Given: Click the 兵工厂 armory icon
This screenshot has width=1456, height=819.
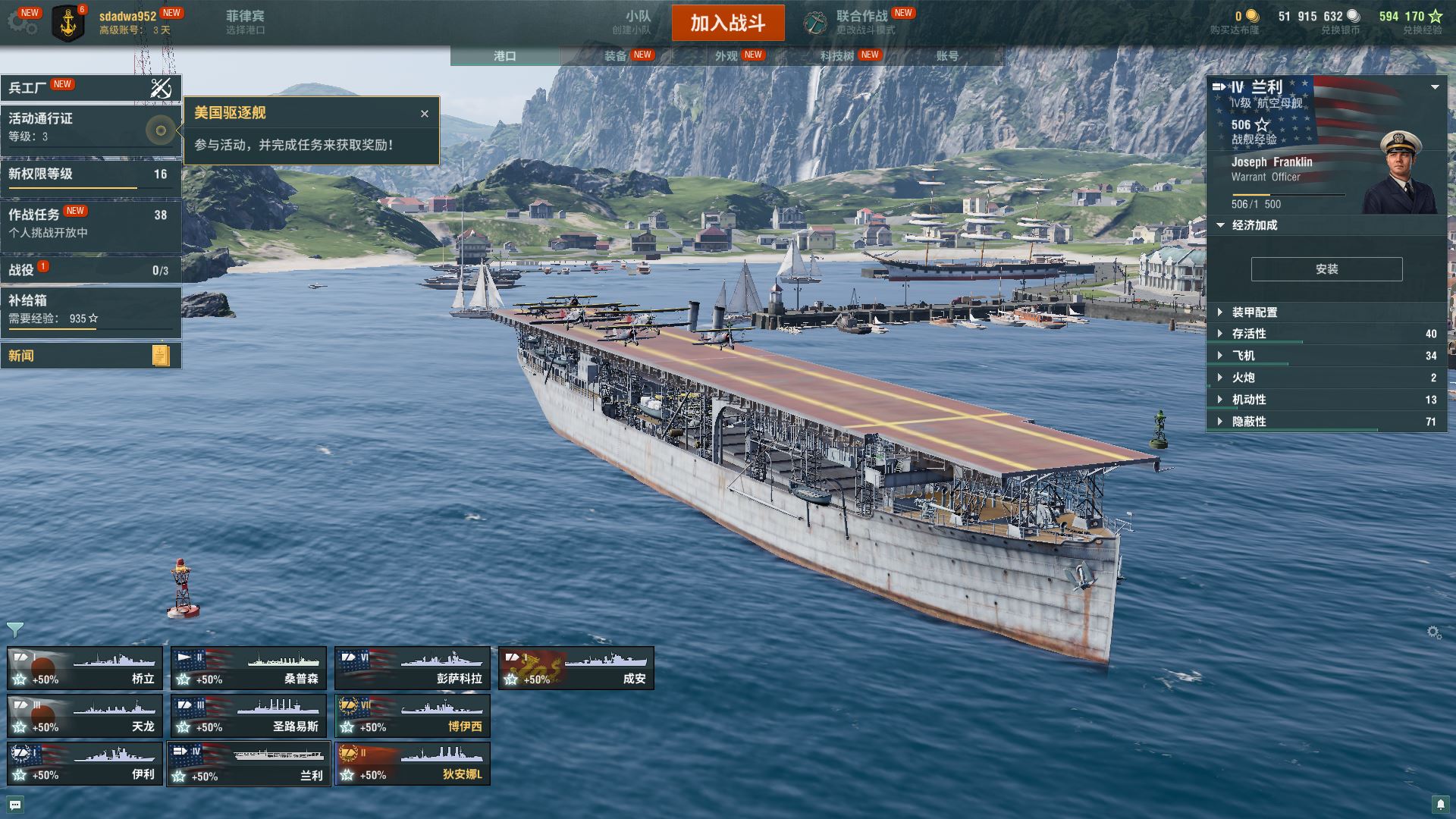Looking at the screenshot, I should (161, 88).
